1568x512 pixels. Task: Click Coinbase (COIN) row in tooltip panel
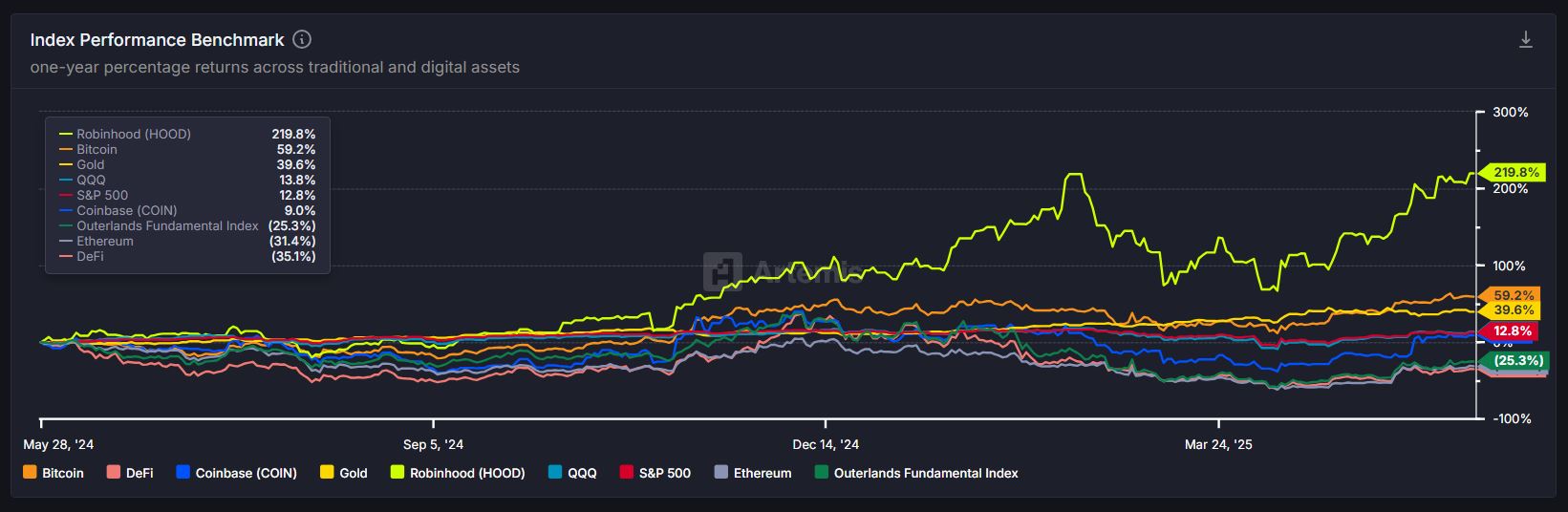point(187,211)
